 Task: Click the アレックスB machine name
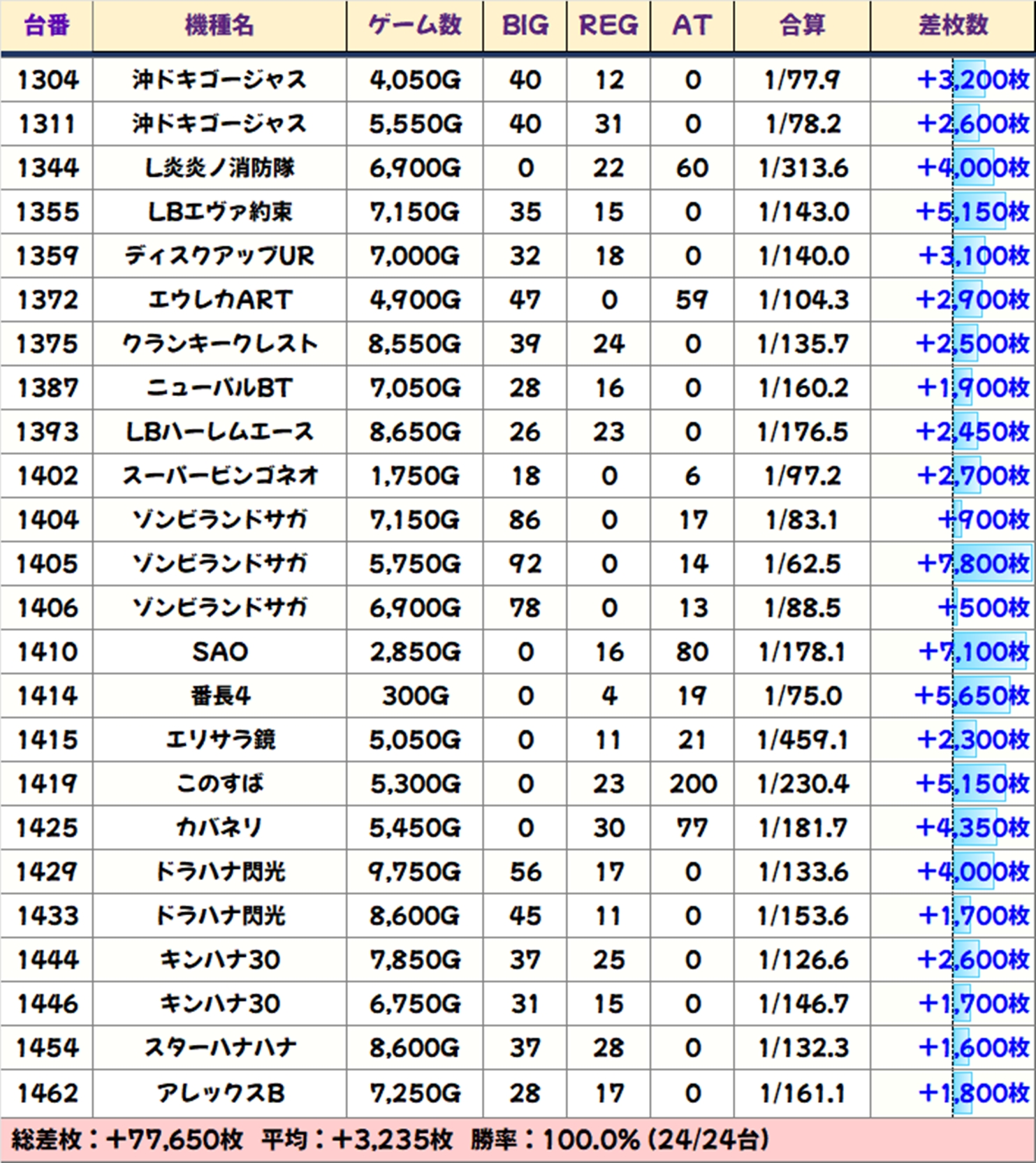click(x=219, y=1093)
